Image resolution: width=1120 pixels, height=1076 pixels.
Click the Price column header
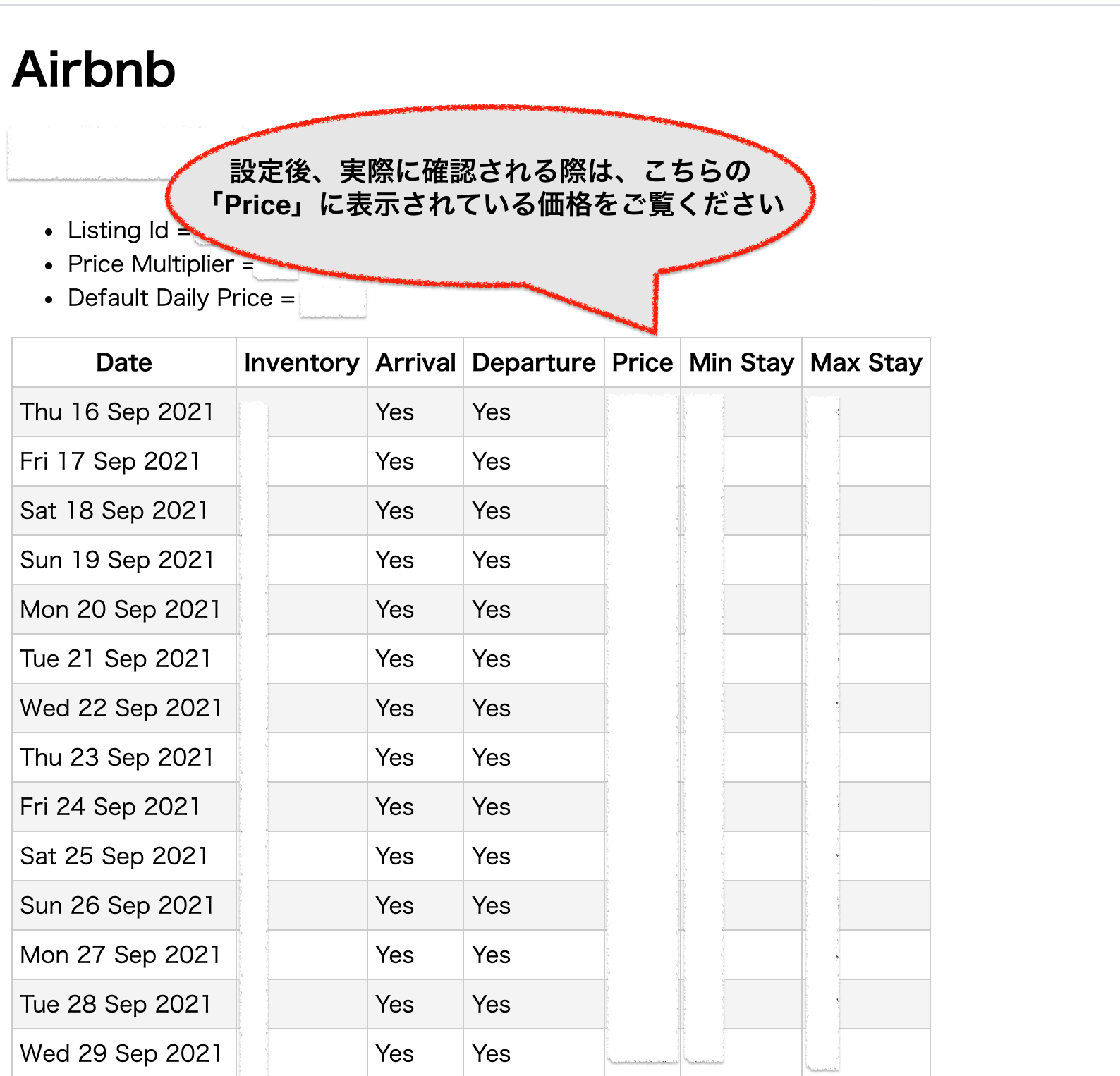point(642,362)
